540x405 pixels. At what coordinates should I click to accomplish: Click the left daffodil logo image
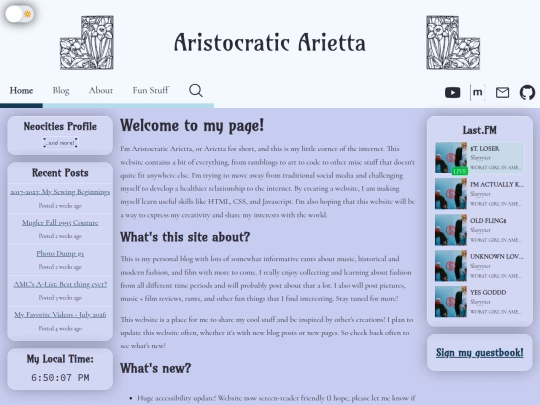(87, 42)
